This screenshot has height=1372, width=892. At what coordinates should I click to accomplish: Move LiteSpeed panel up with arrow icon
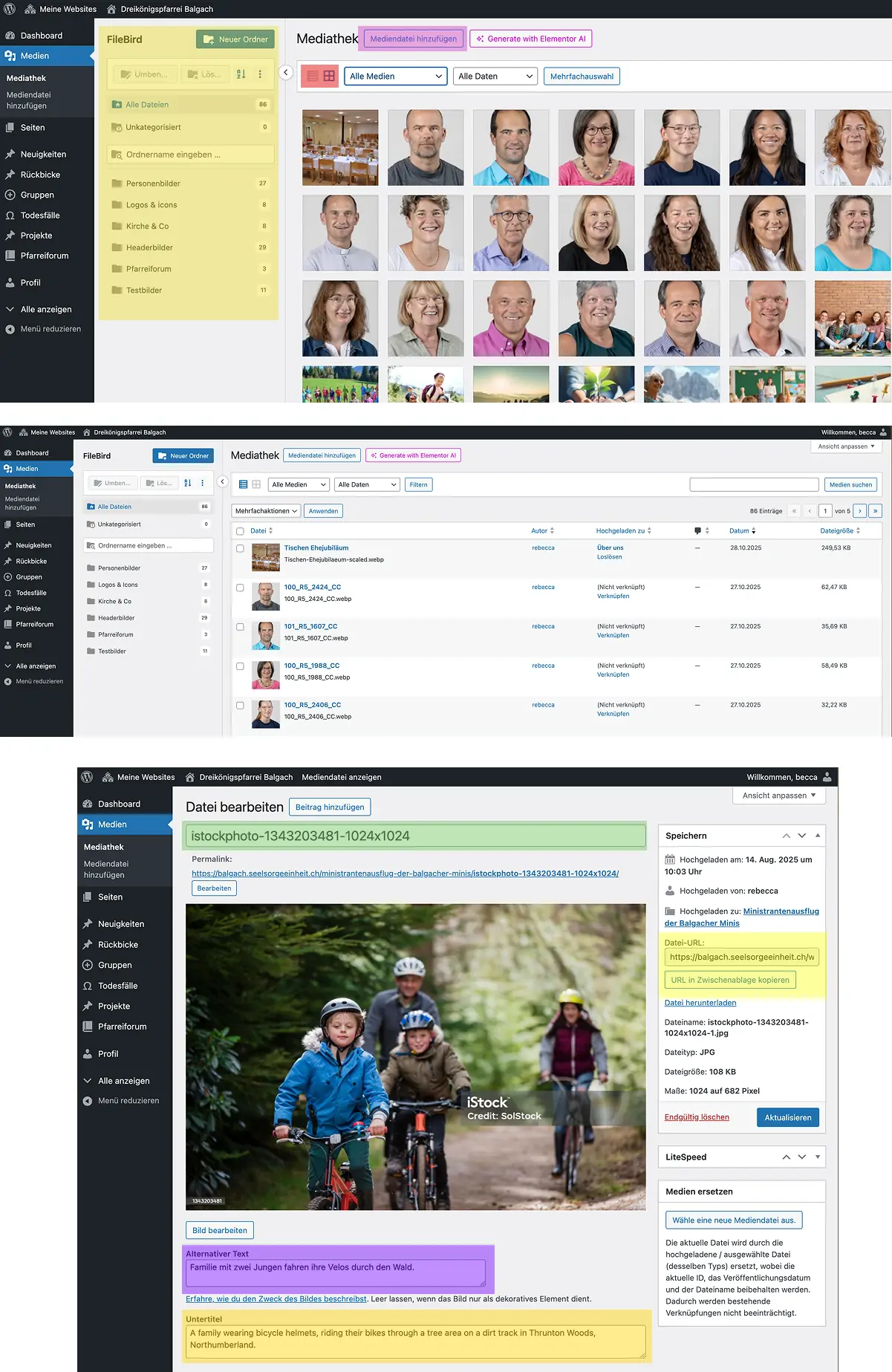(786, 1157)
